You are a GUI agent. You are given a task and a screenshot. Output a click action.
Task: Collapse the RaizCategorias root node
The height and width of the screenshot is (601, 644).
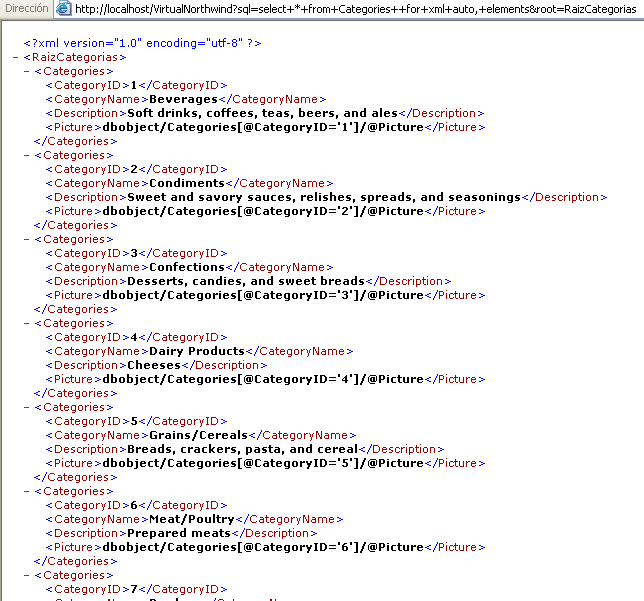coord(16,58)
